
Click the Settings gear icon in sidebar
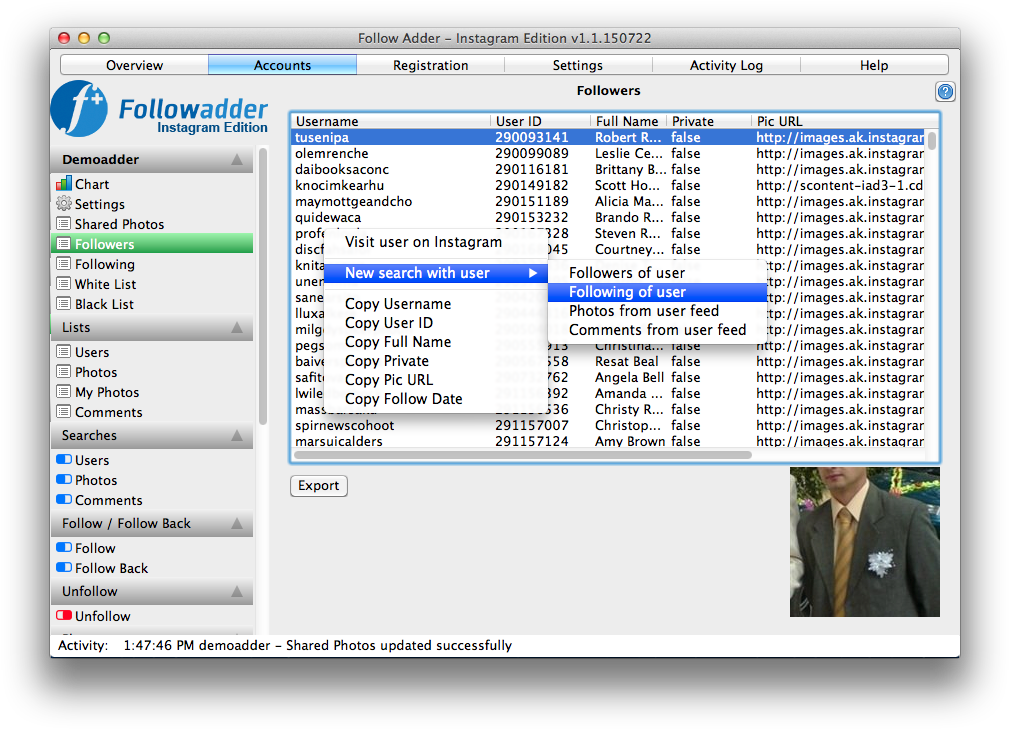click(64, 204)
